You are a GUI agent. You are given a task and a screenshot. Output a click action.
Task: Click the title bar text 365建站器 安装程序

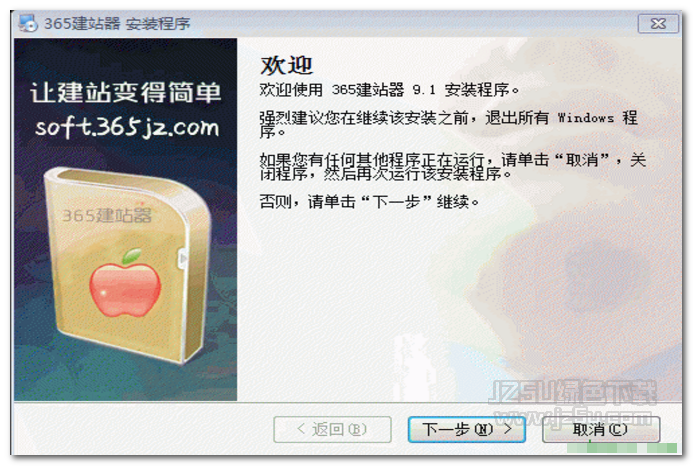[x=117, y=23]
